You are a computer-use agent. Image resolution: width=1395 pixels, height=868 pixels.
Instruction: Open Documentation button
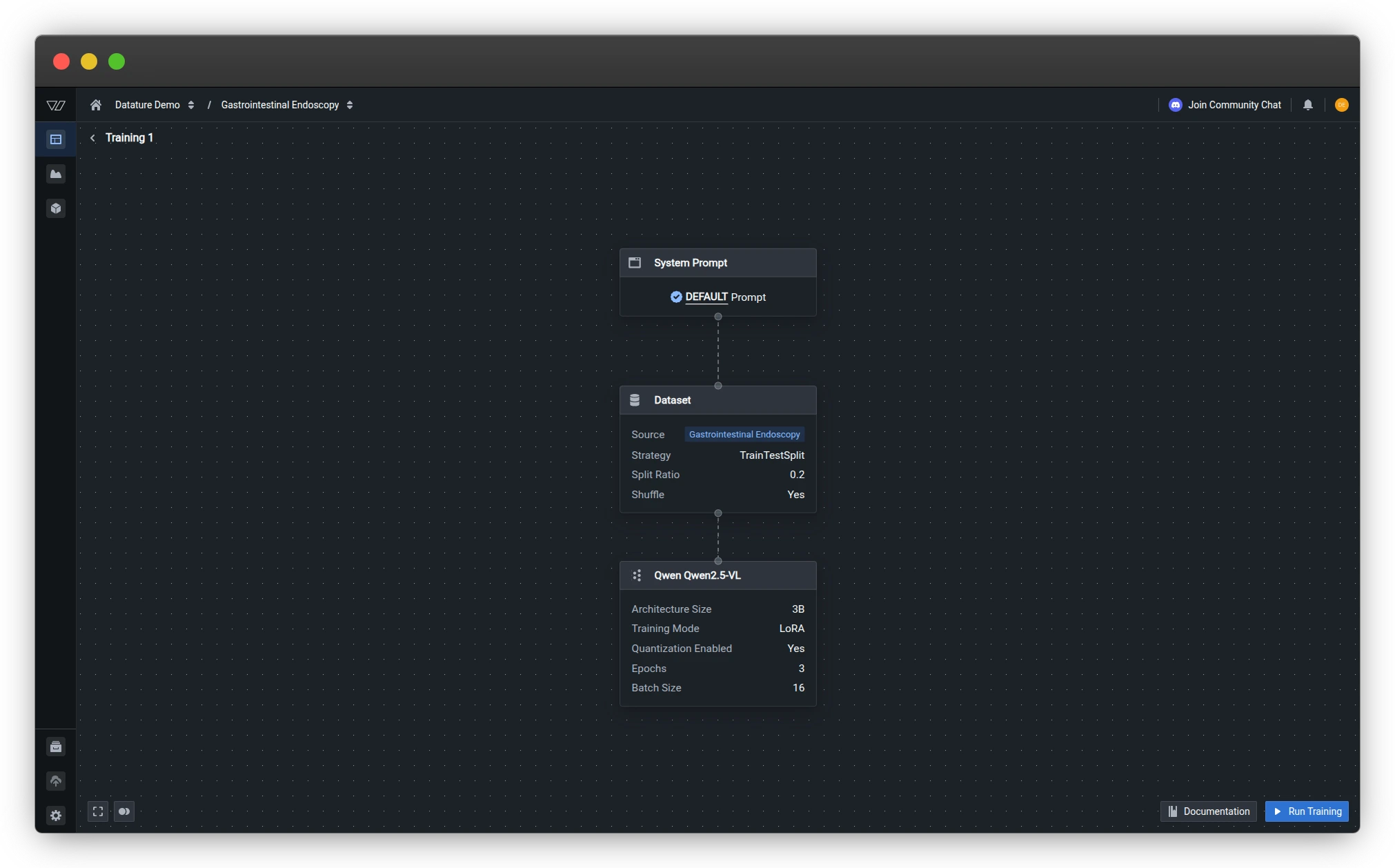(x=1209, y=811)
